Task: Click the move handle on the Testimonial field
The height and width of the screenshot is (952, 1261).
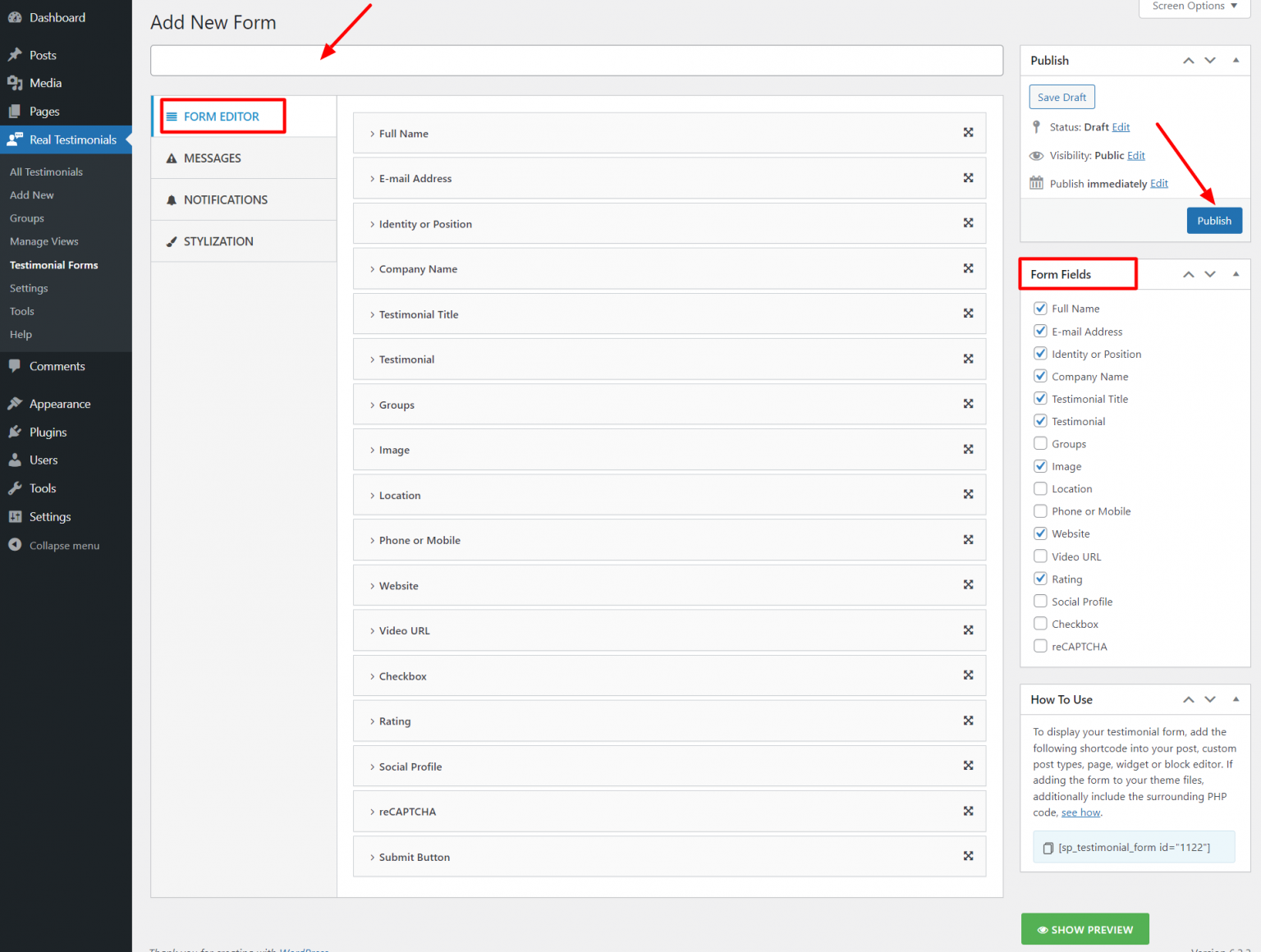Action: click(968, 359)
